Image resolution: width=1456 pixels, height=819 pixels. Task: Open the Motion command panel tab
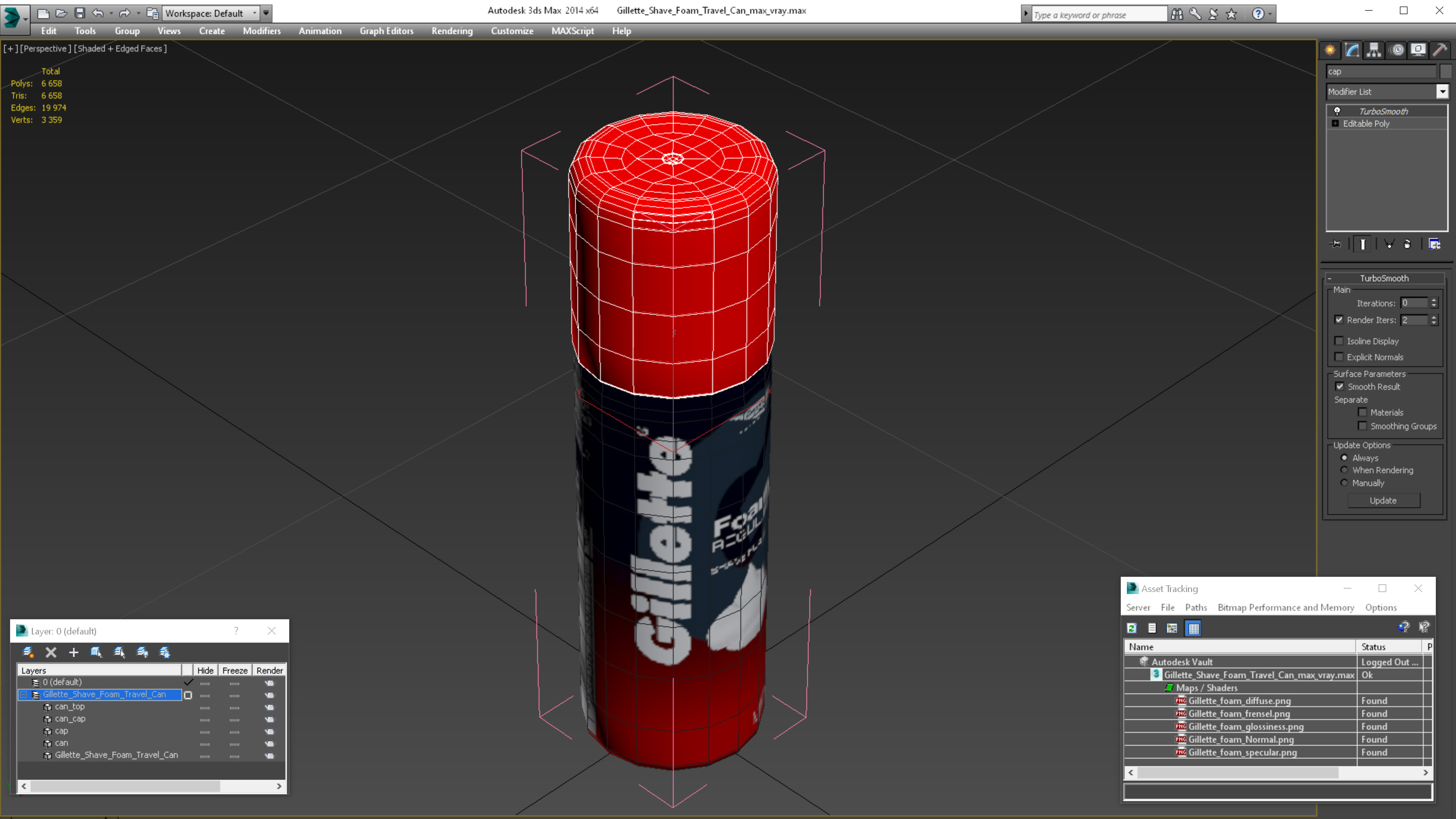(x=1397, y=51)
